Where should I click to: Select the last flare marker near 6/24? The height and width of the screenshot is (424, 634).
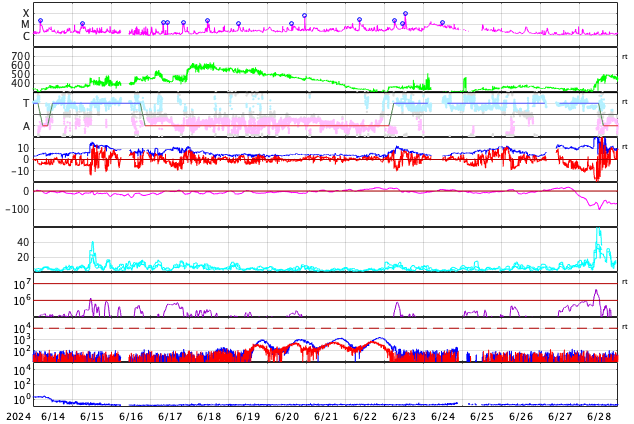coord(442,23)
